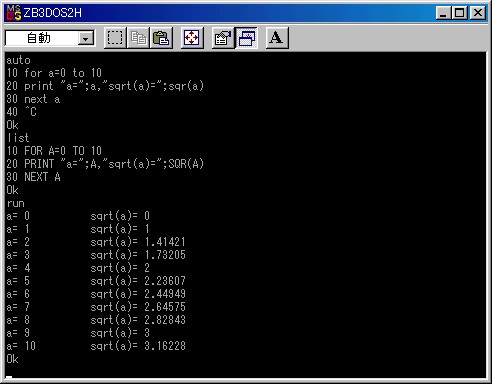Click the '20 PRINT' listing line

(105, 164)
